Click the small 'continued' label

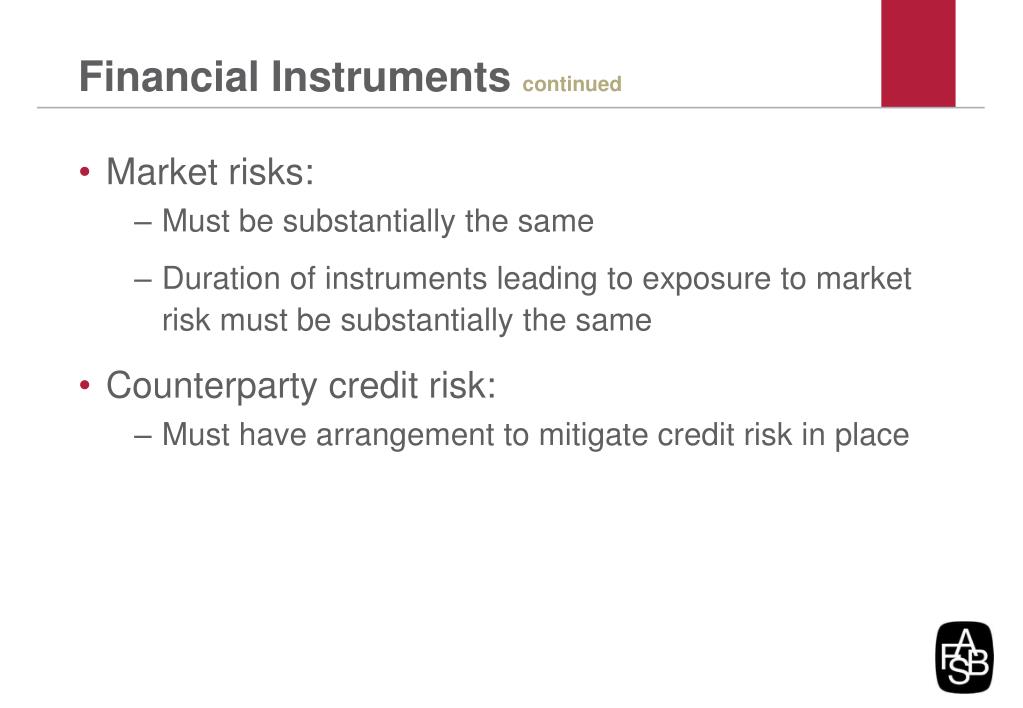(572, 84)
